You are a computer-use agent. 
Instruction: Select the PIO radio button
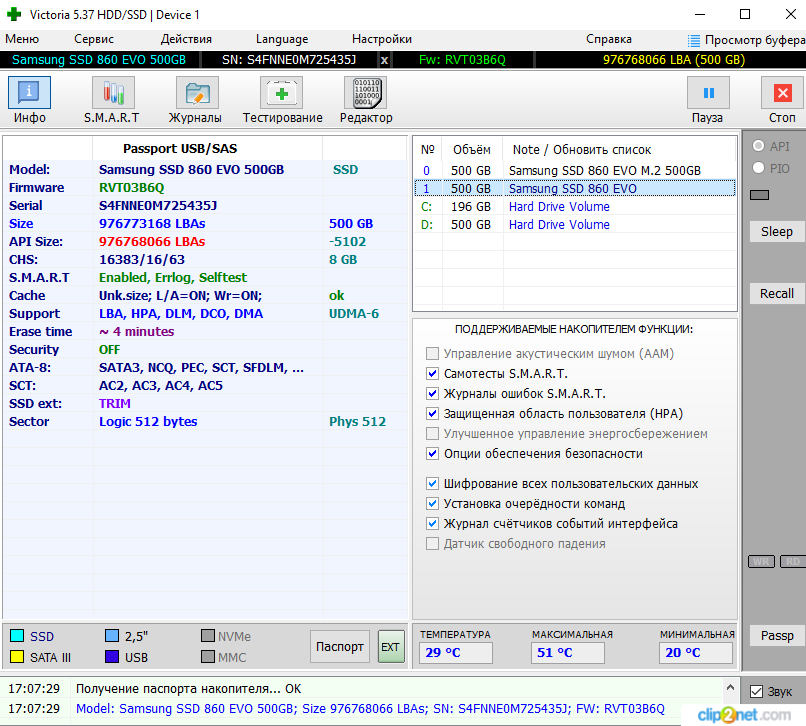758,168
